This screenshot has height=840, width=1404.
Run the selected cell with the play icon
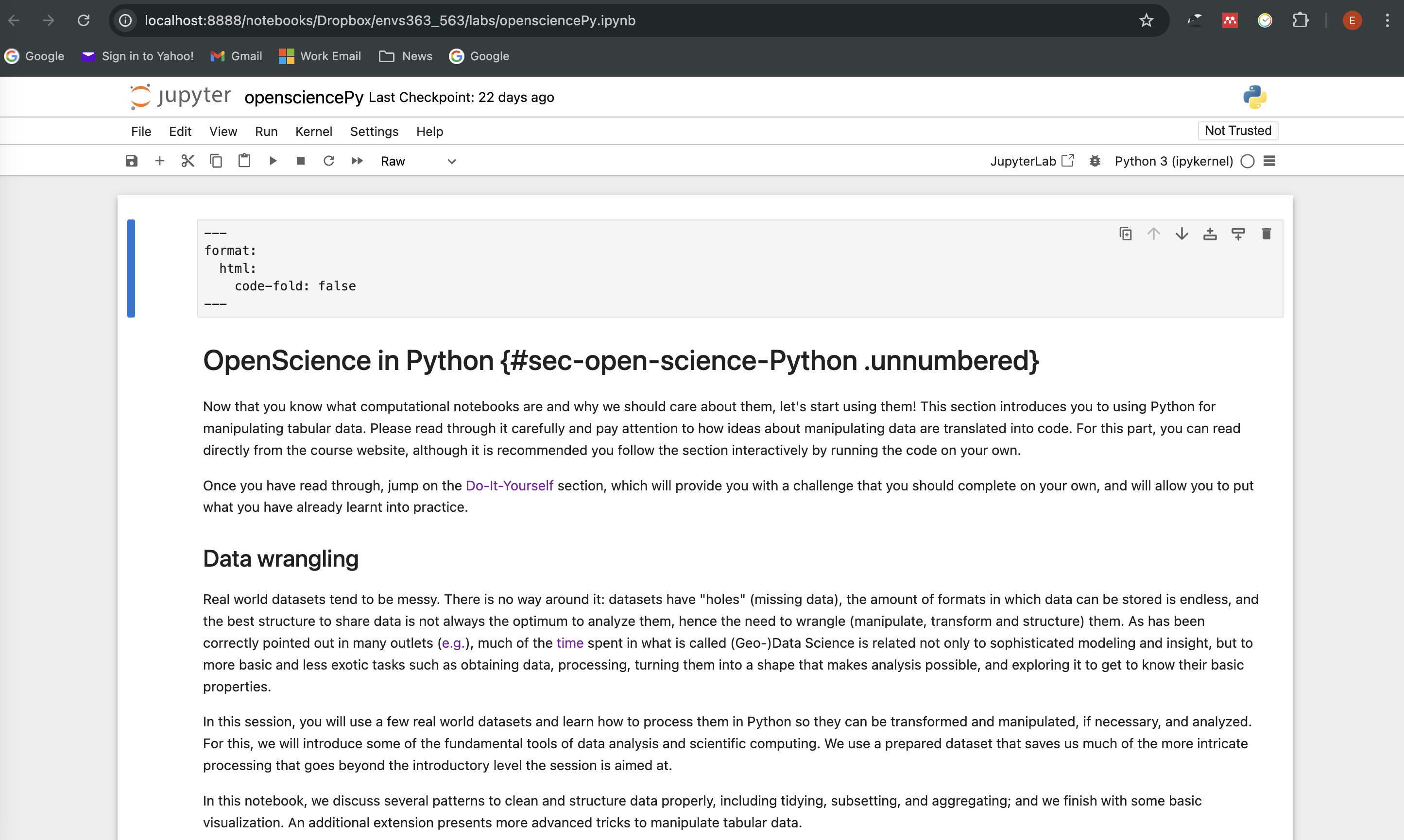click(273, 161)
